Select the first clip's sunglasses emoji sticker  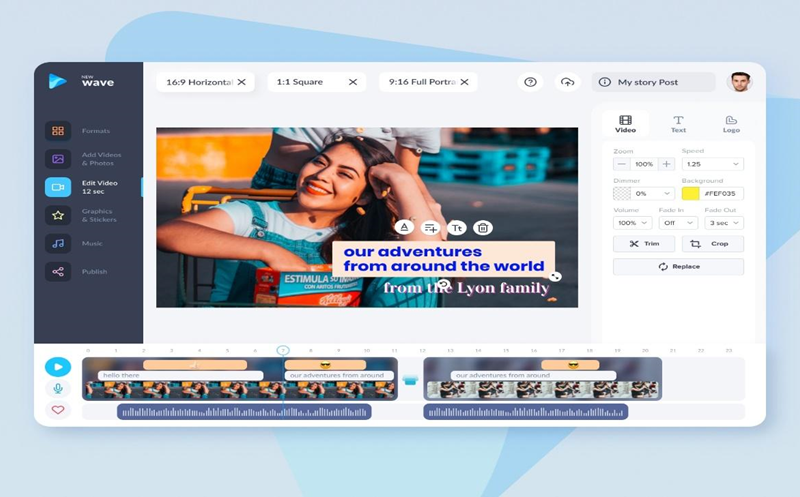325,365
